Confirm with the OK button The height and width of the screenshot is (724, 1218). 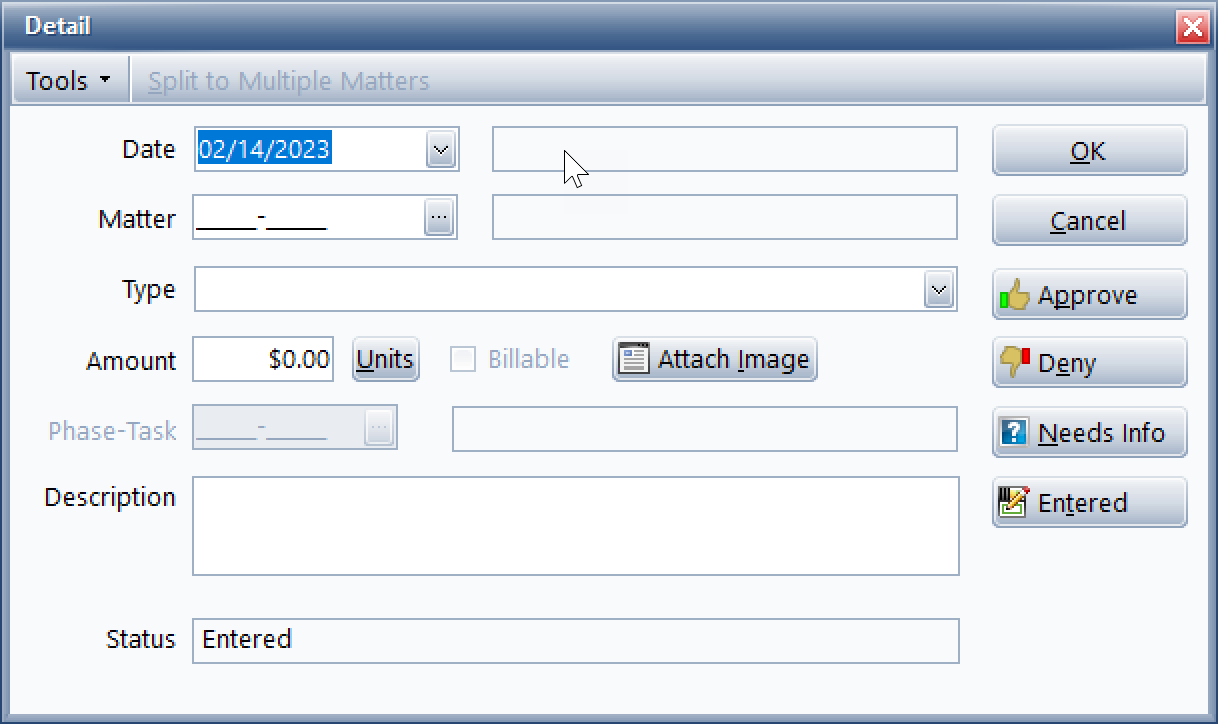tap(1089, 150)
